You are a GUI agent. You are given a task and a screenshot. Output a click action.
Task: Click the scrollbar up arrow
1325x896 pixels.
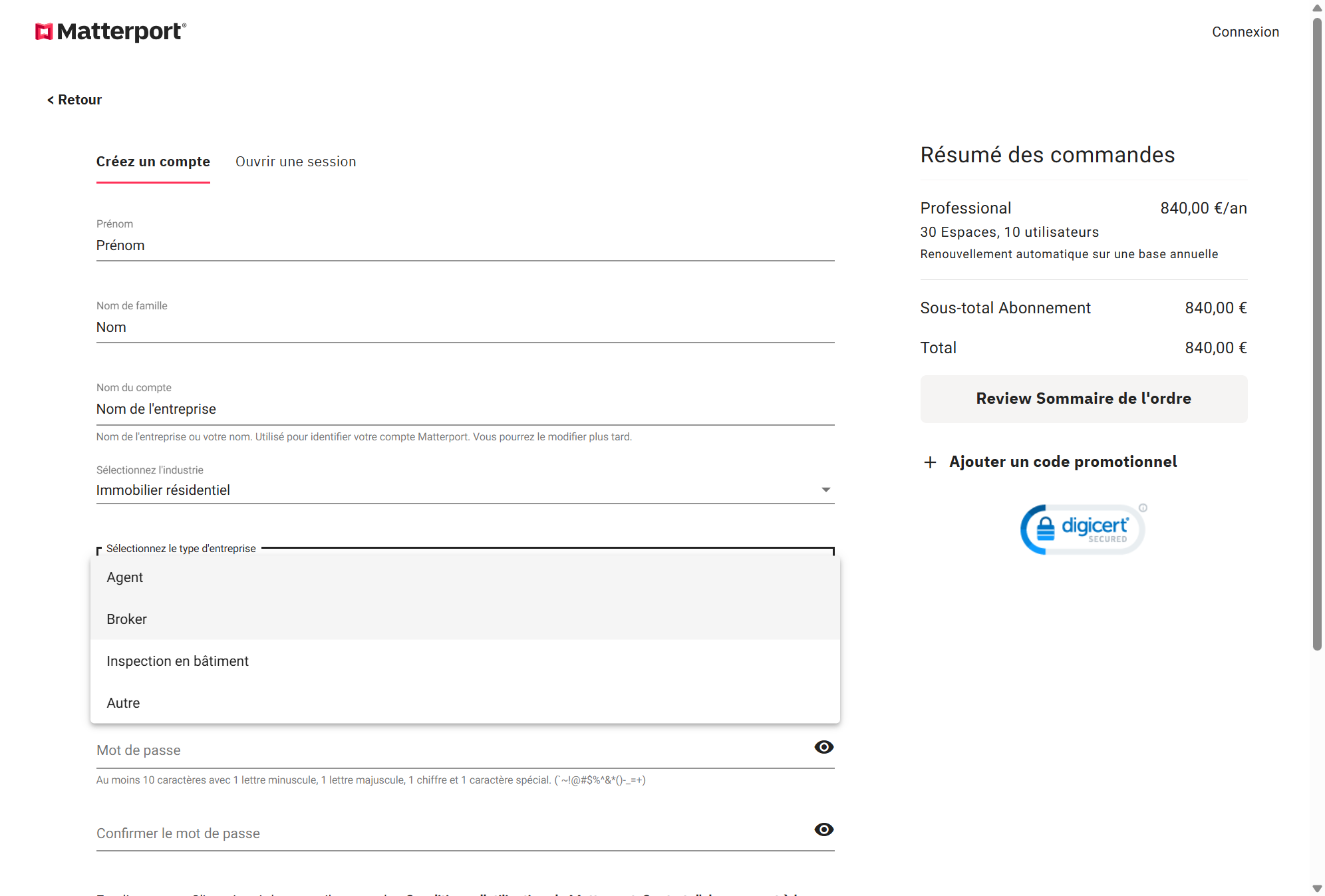point(1317,7)
